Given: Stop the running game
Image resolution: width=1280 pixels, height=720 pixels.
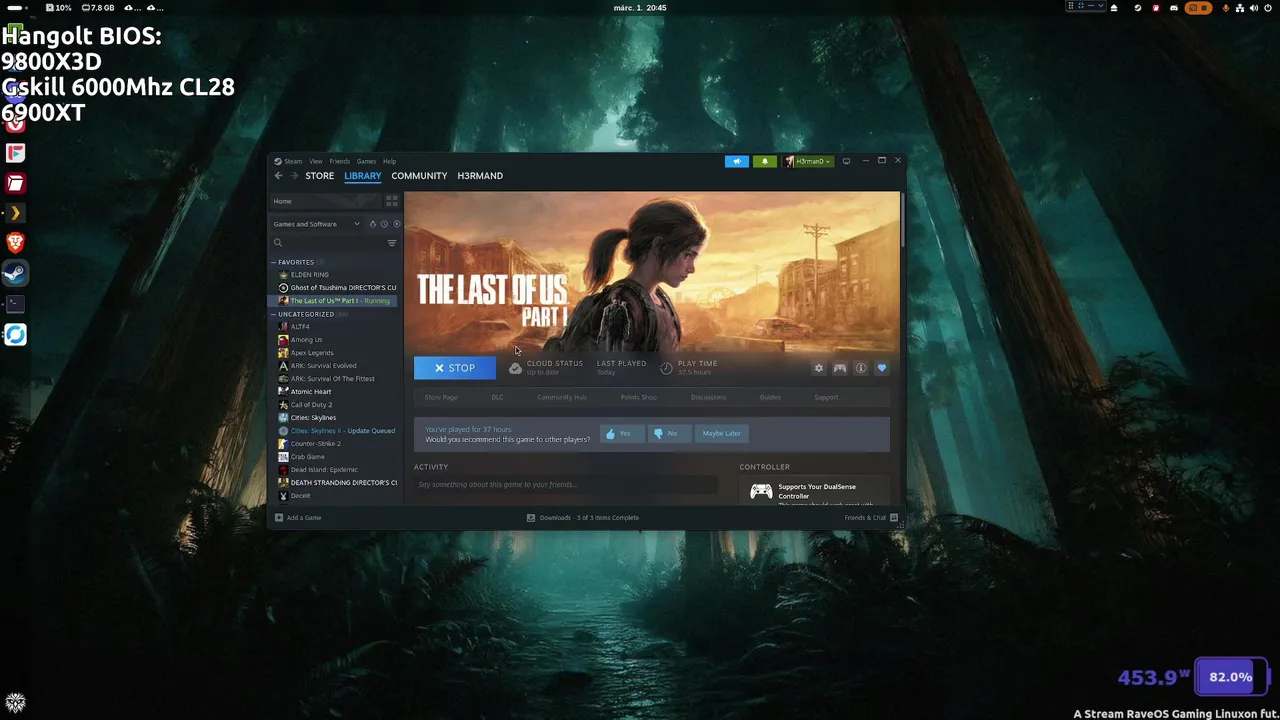Looking at the screenshot, I should [455, 368].
